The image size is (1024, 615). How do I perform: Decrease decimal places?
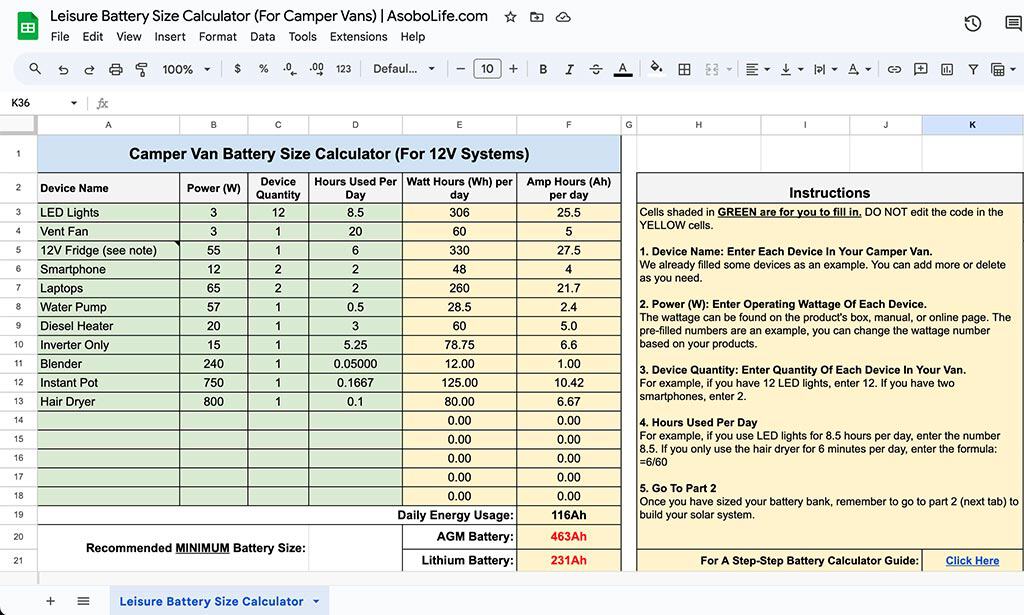pos(290,69)
